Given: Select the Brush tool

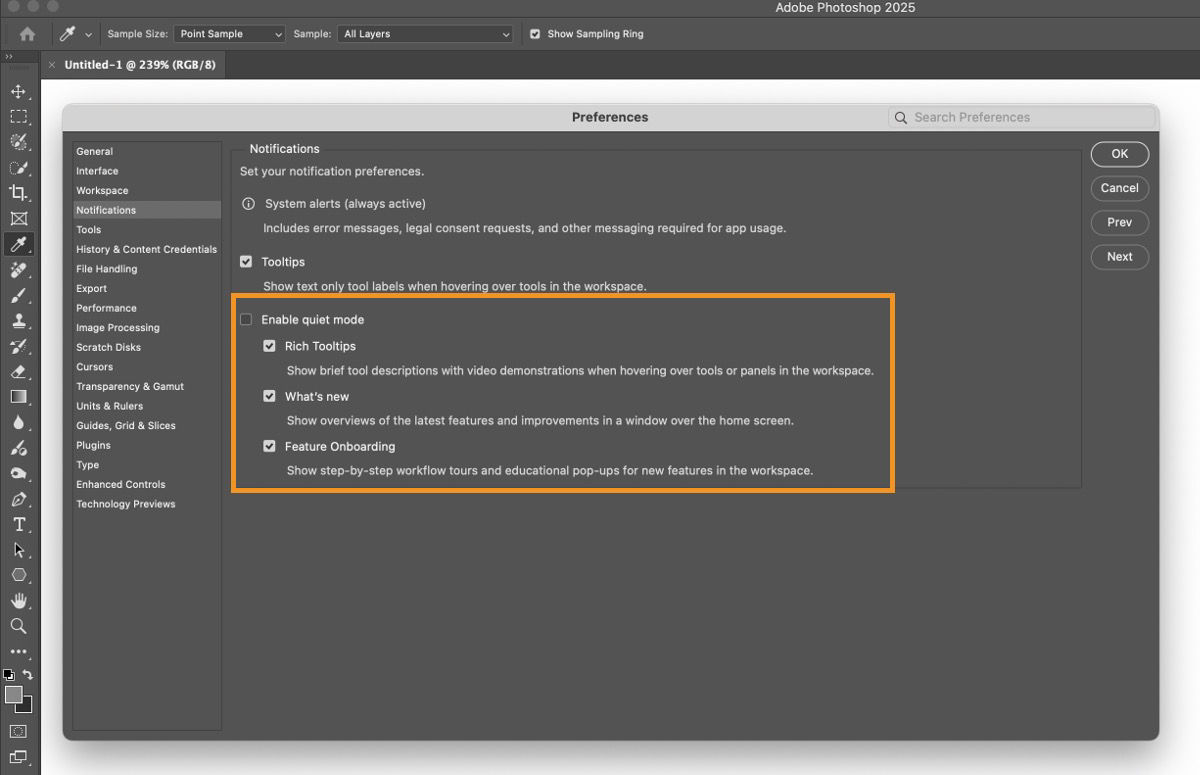Looking at the screenshot, I should (19, 295).
